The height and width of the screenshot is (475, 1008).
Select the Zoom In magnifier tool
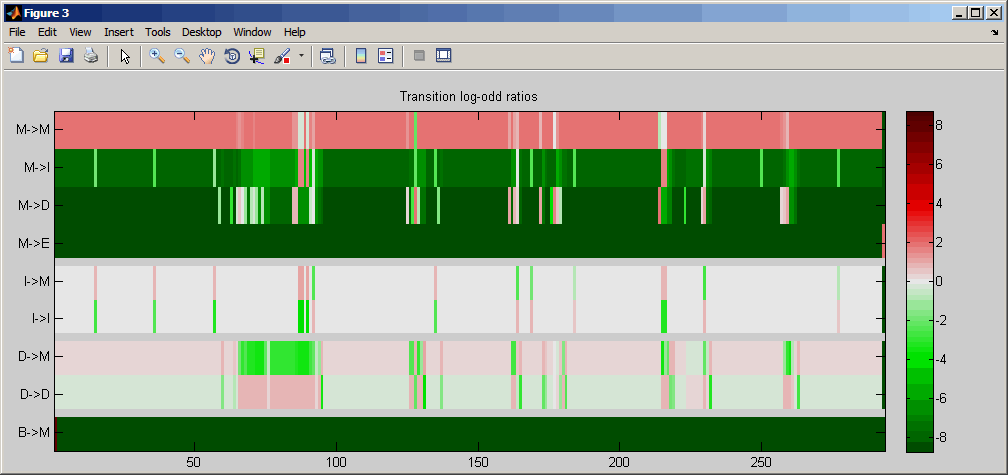157,56
